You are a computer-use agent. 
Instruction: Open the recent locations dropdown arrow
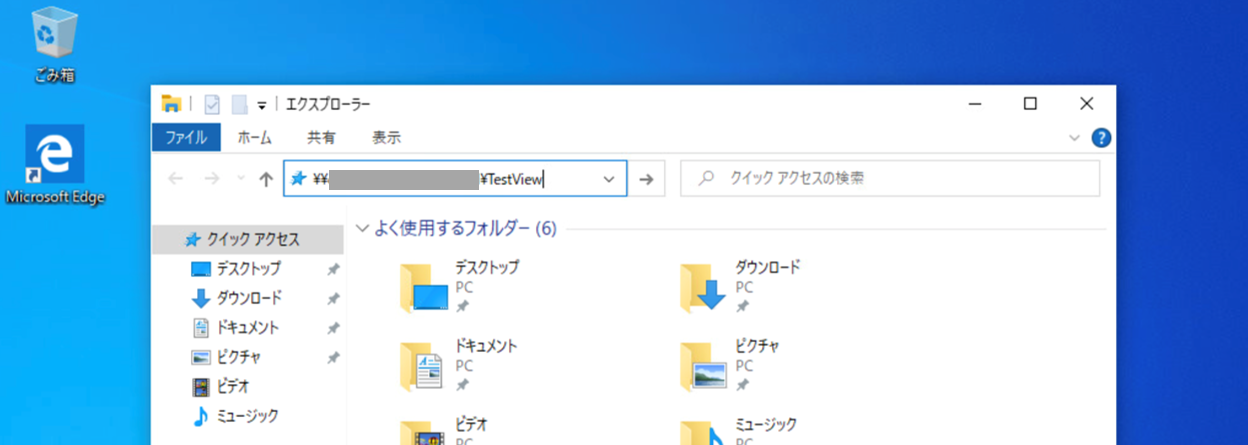point(239,179)
